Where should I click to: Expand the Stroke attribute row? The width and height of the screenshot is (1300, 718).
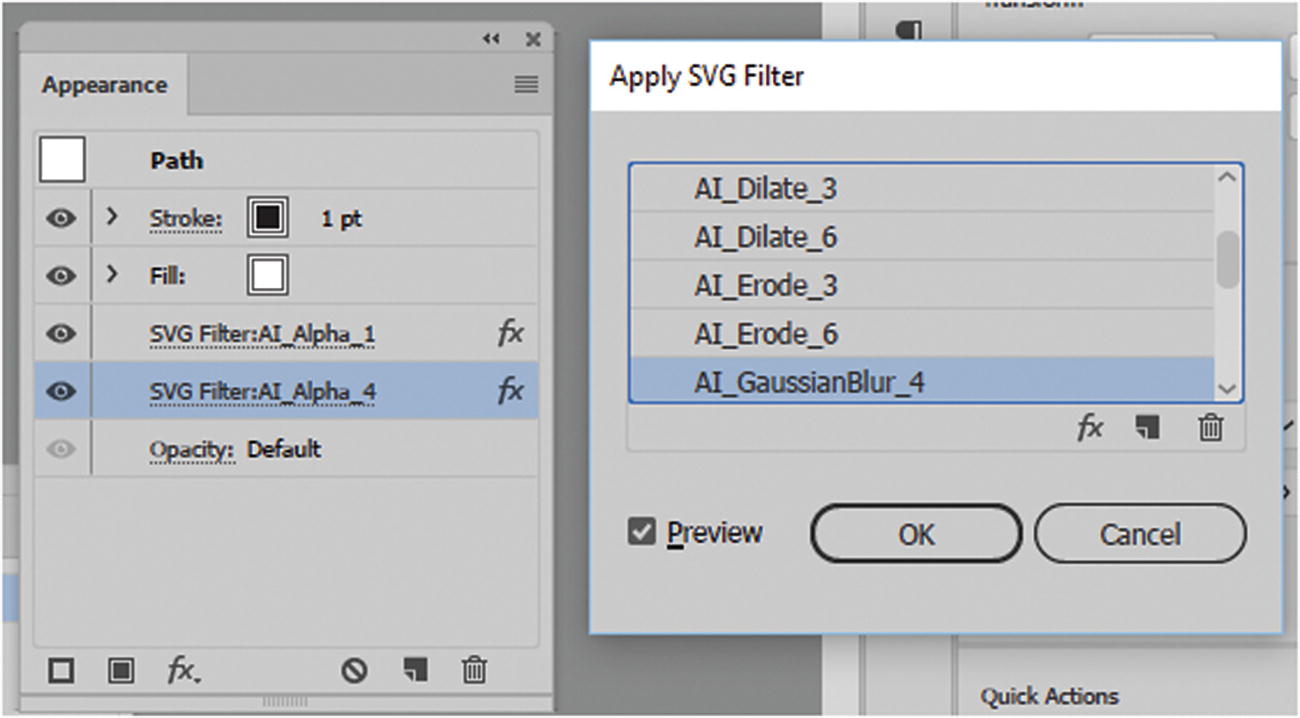tap(112, 216)
